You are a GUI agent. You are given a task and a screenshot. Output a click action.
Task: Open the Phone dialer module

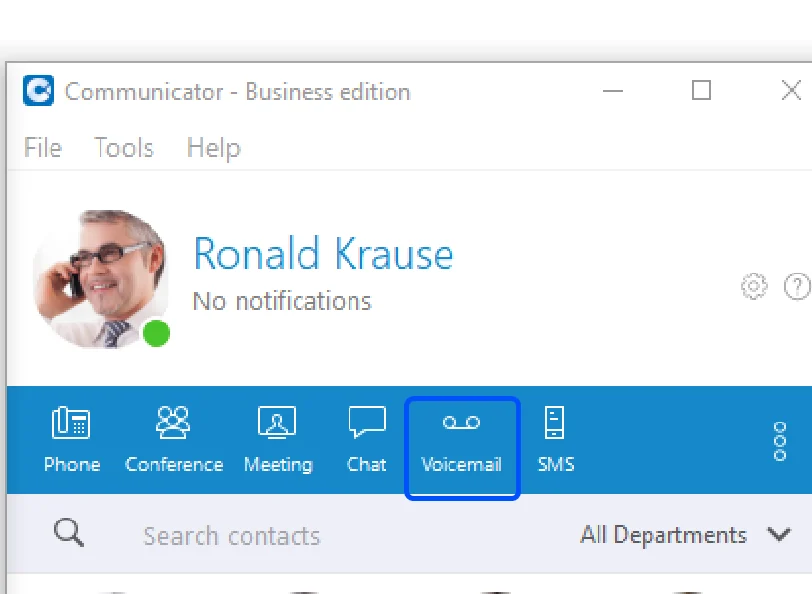click(71, 441)
